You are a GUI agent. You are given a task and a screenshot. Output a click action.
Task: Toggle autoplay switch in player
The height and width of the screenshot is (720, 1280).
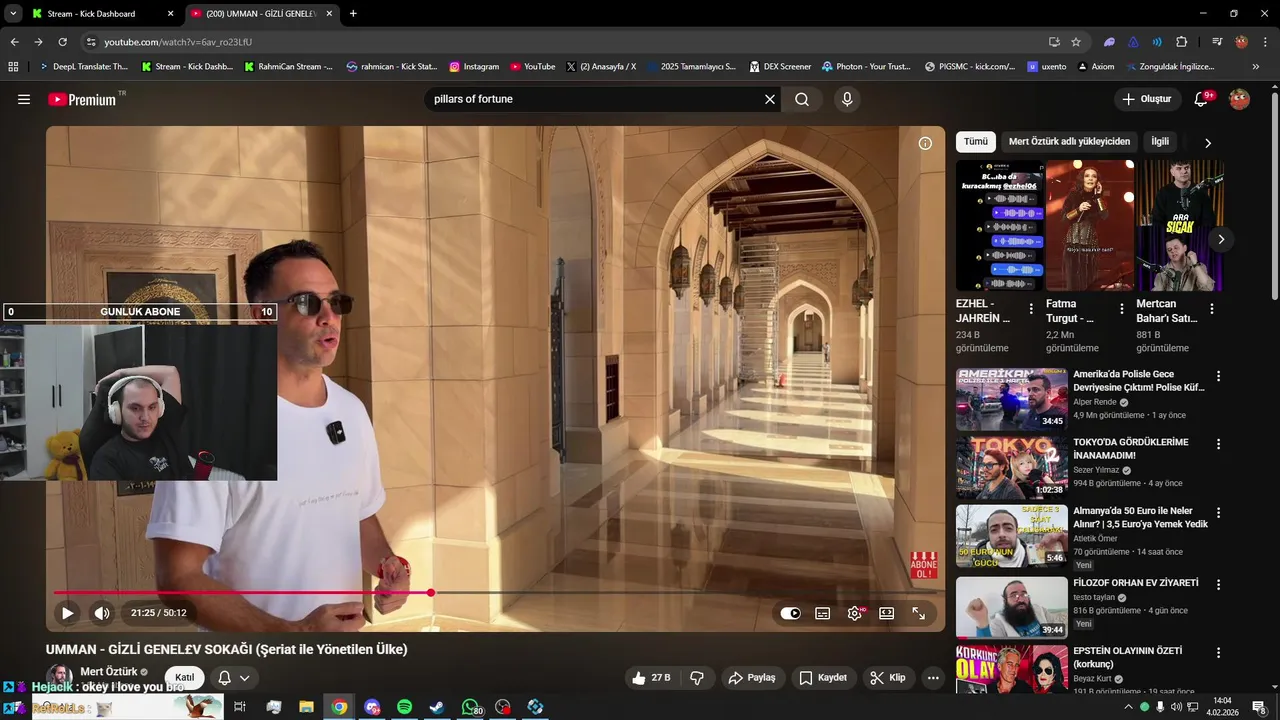[791, 613]
